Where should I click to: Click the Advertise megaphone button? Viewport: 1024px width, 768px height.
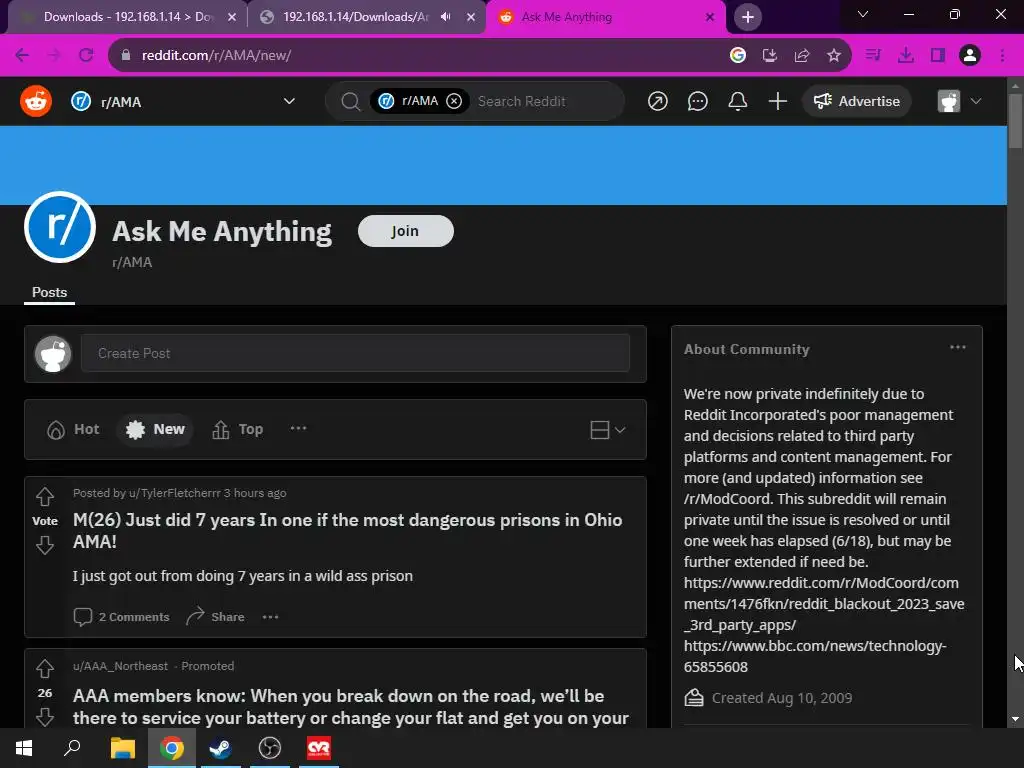coord(856,101)
